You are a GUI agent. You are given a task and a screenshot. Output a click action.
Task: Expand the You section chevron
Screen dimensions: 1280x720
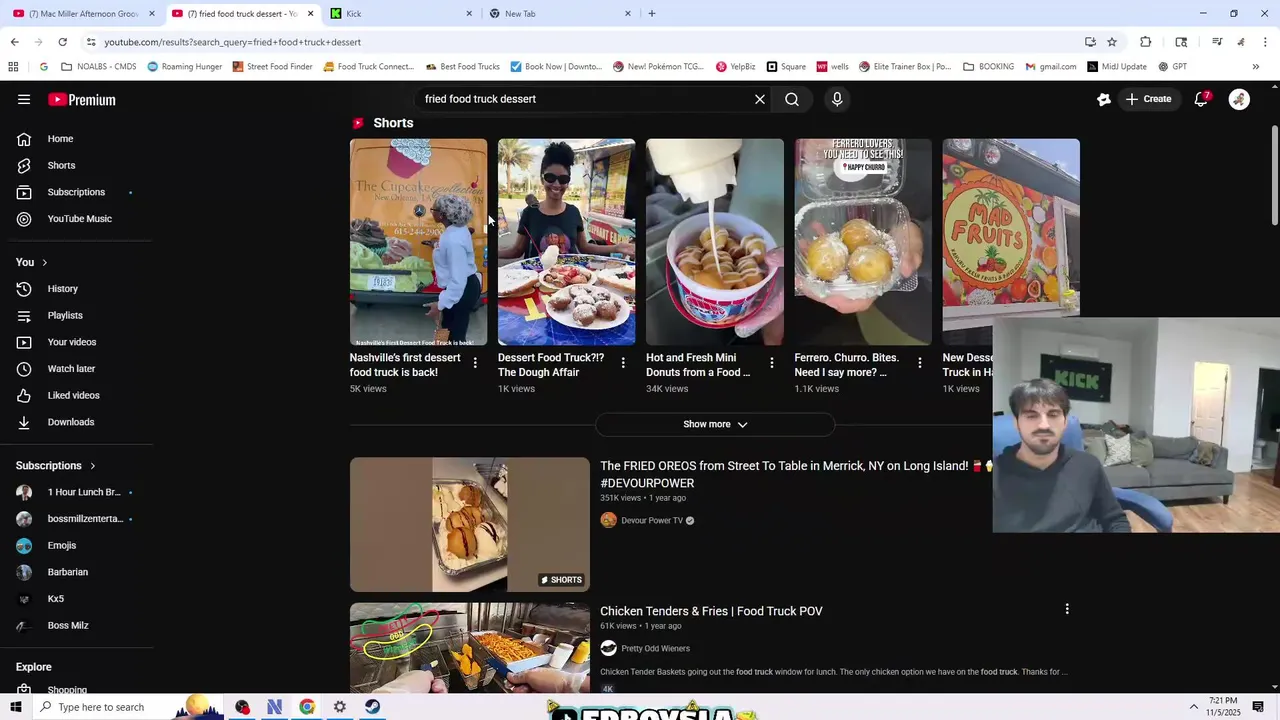pyautogui.click(x=44, y=262)
